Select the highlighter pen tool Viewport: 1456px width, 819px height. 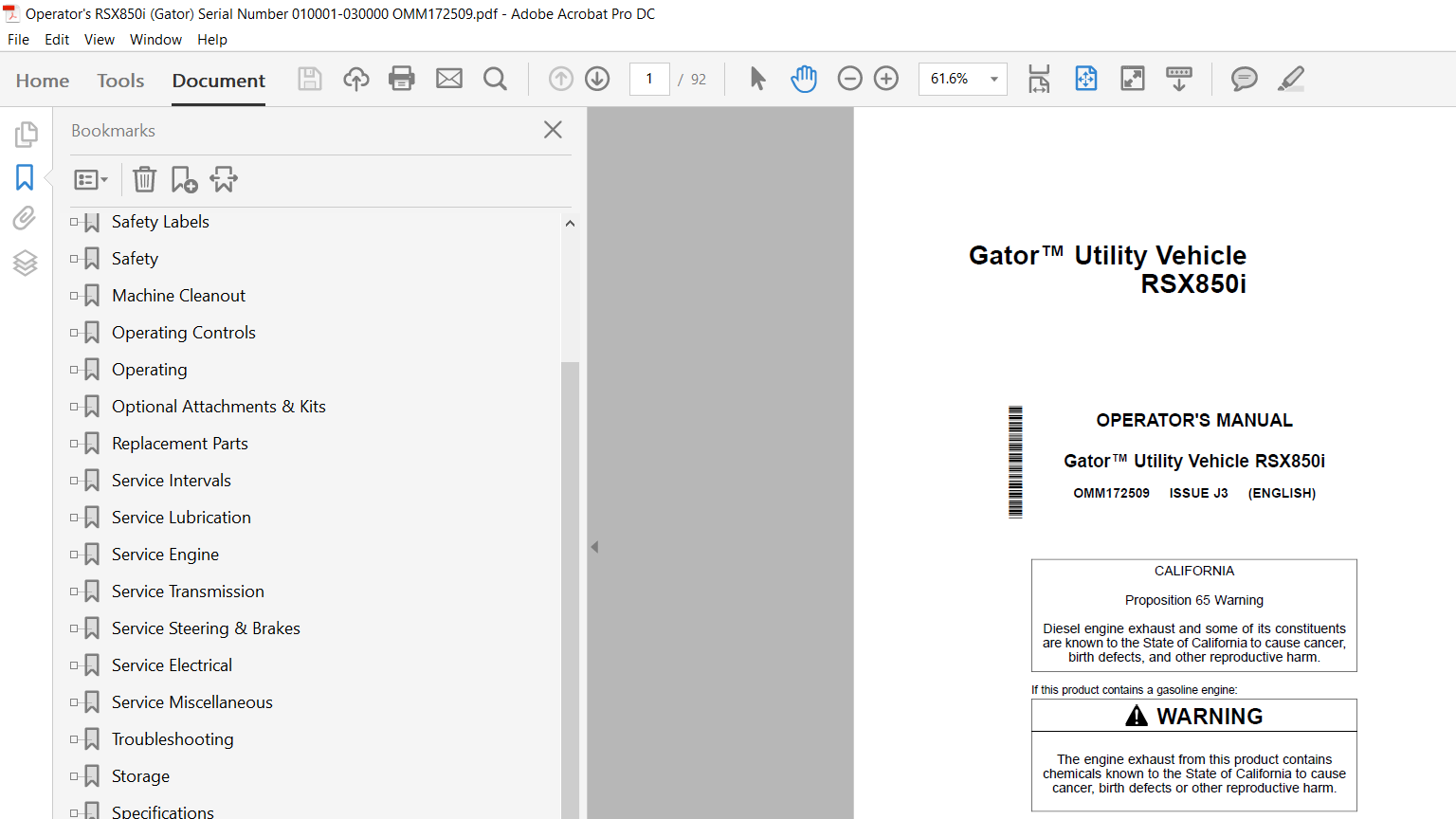(x=1291, y=79)
